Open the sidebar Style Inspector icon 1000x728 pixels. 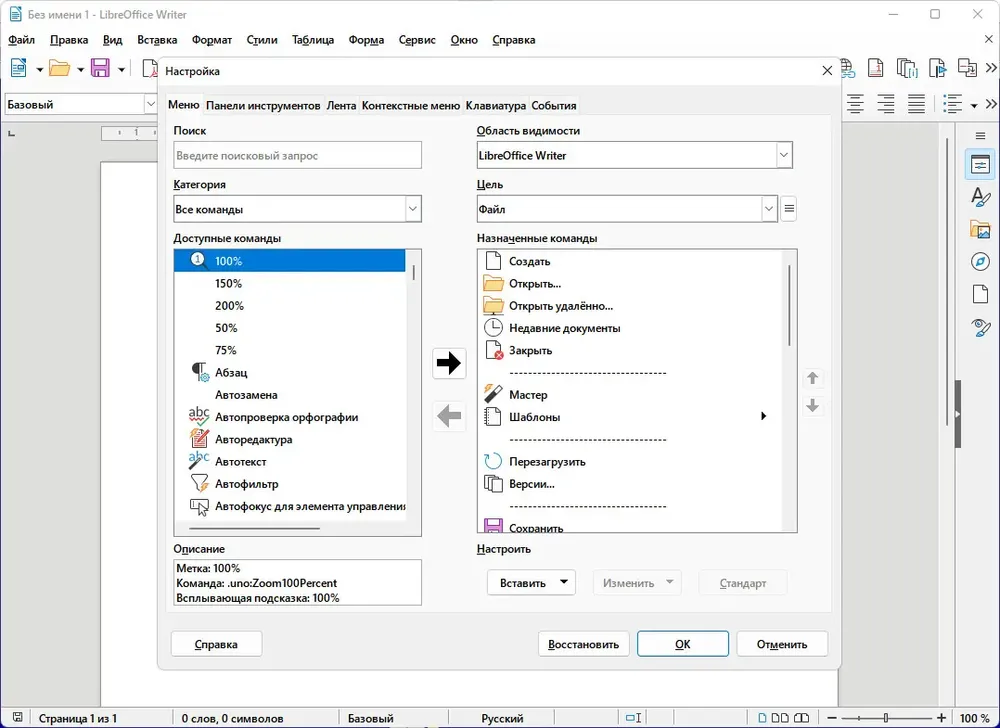tap(980, 328)
